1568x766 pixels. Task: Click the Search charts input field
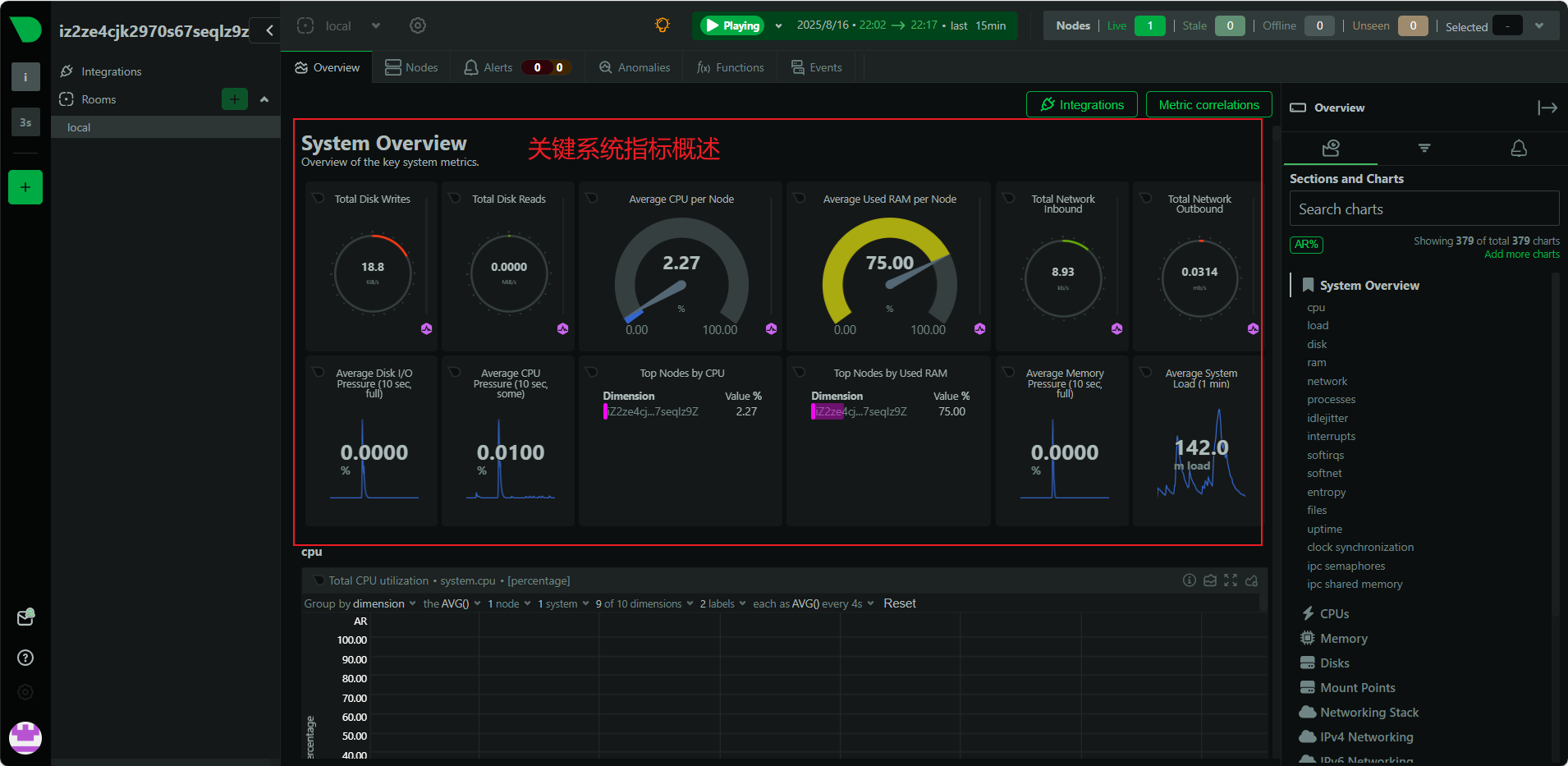pos(1424,209)
